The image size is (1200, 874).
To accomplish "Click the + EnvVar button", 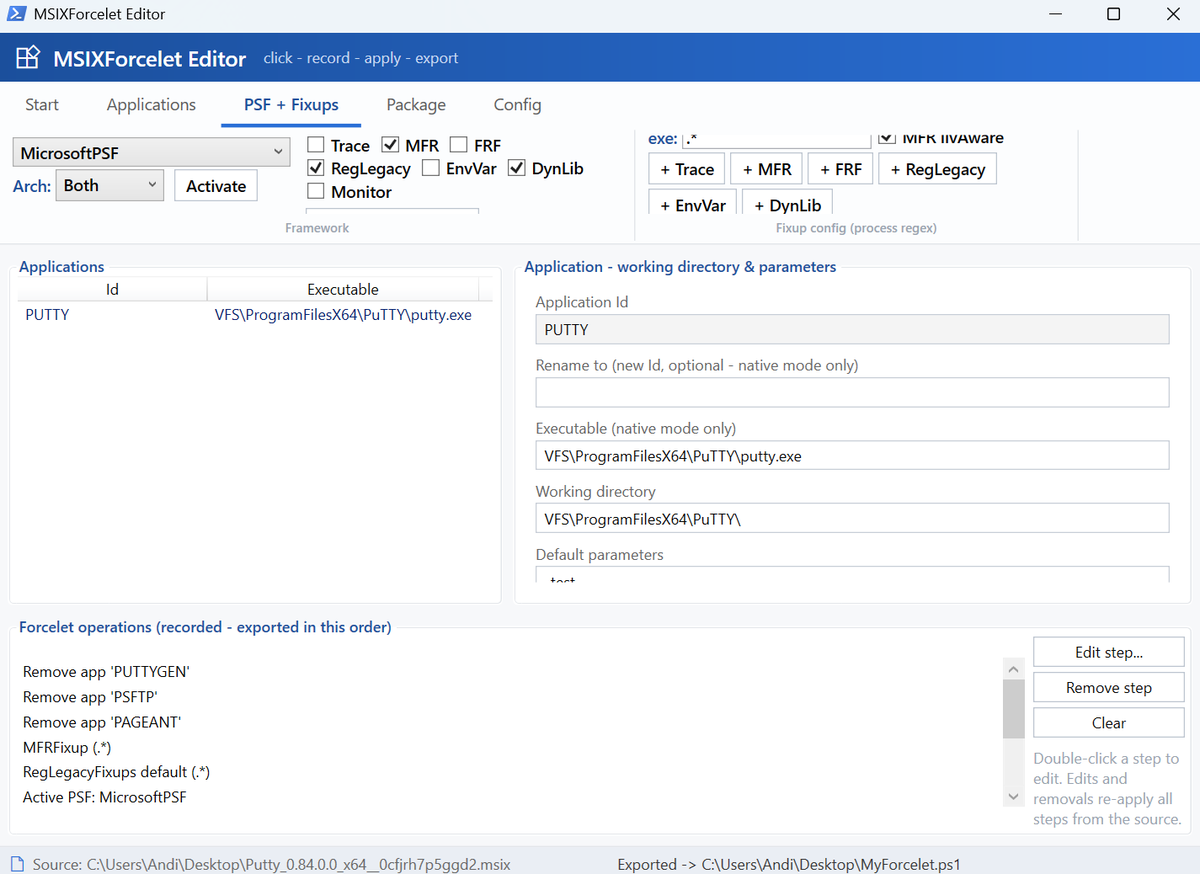I will pos(693,202).
